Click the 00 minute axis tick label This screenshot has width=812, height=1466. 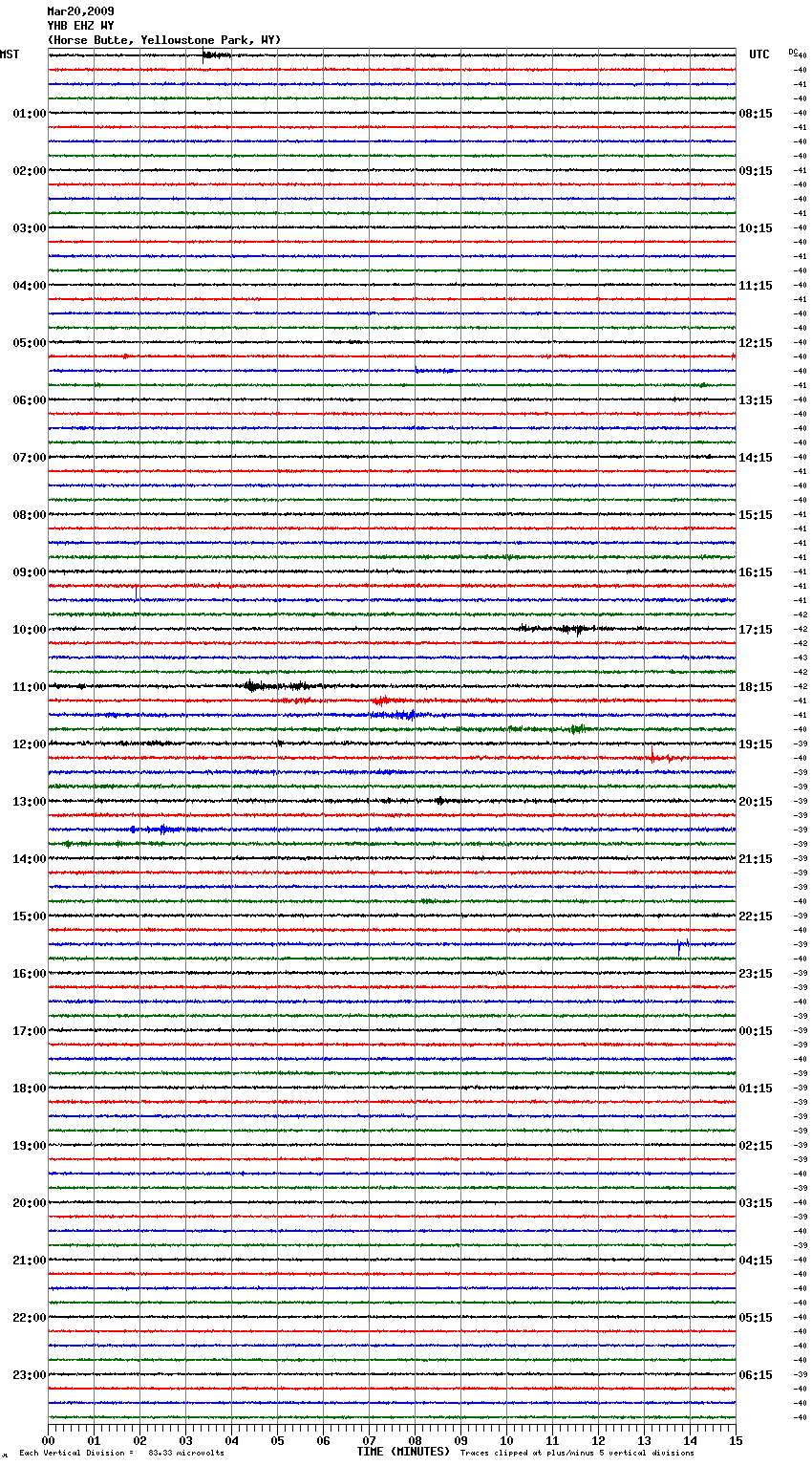(x=49, y=1440)
